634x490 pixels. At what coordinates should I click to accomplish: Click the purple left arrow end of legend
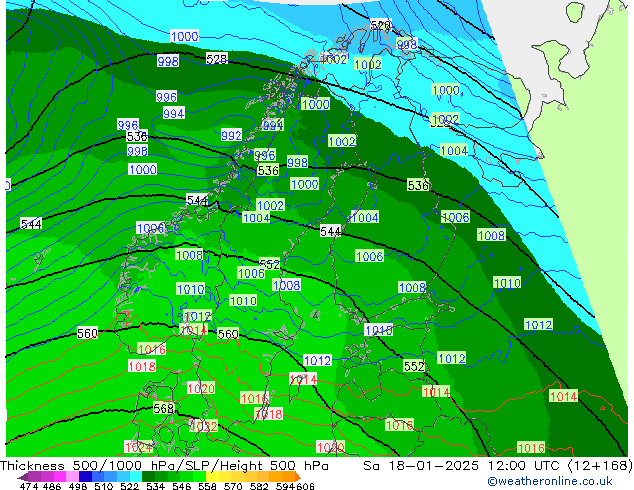click(22, 477)
